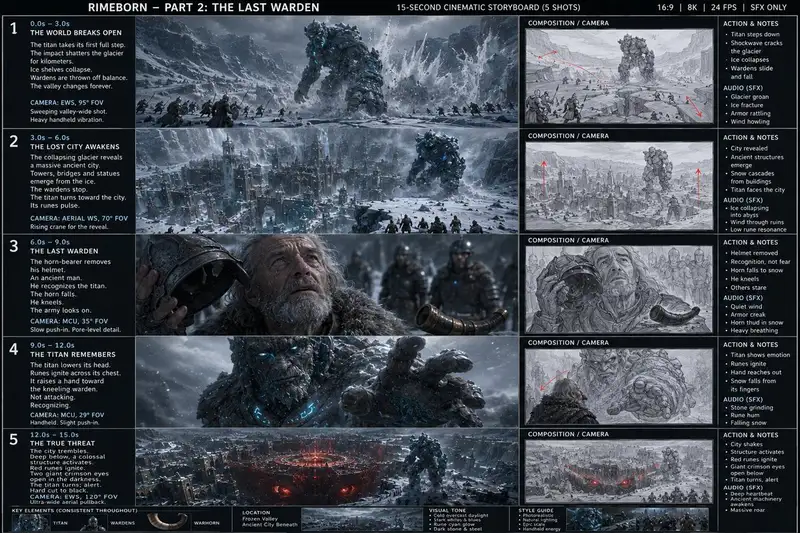
Task: Click 'Slow push-in. Pore-level detail.' note
Action: (x=76, y=329)
